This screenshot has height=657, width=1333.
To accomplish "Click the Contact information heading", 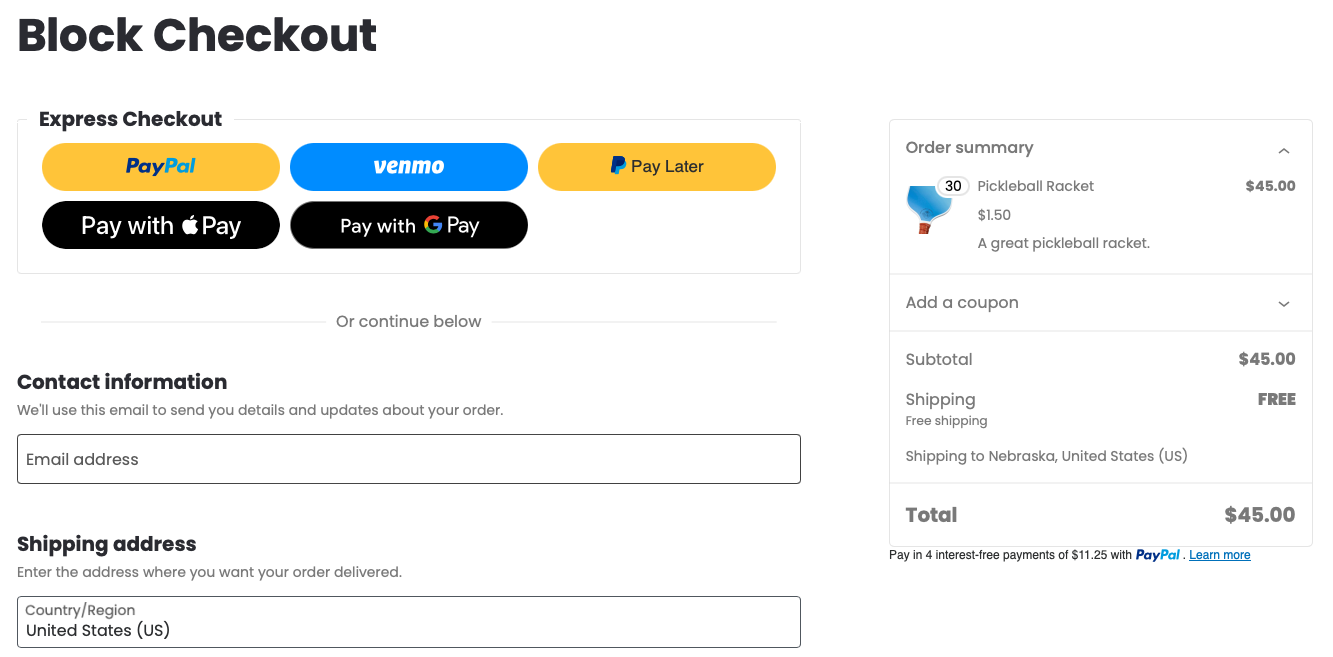I will (122, 382).
